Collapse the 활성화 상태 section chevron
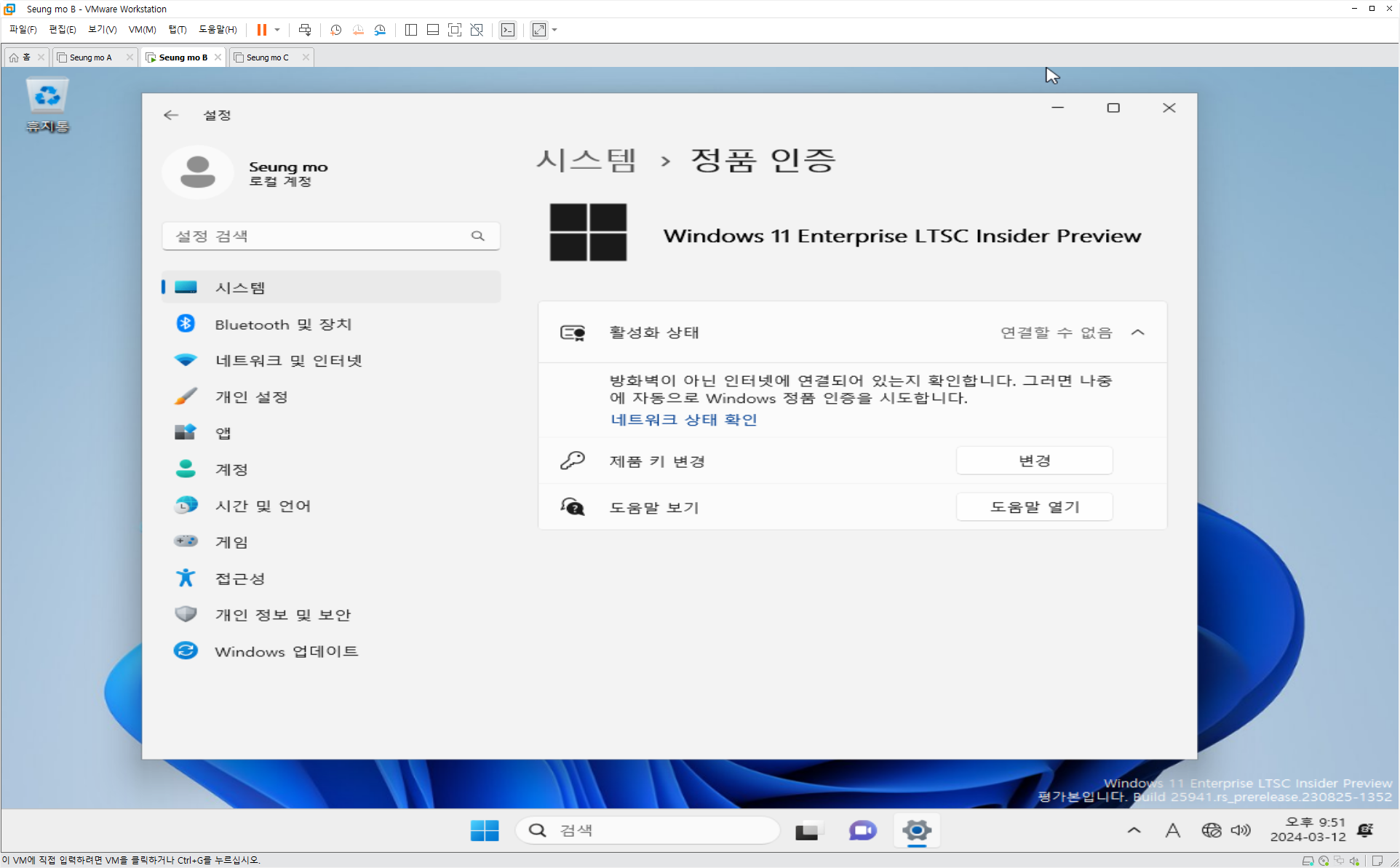The width and height of the screenshot is (1400, 868). pyautogui.click(x=1138, y=333)
